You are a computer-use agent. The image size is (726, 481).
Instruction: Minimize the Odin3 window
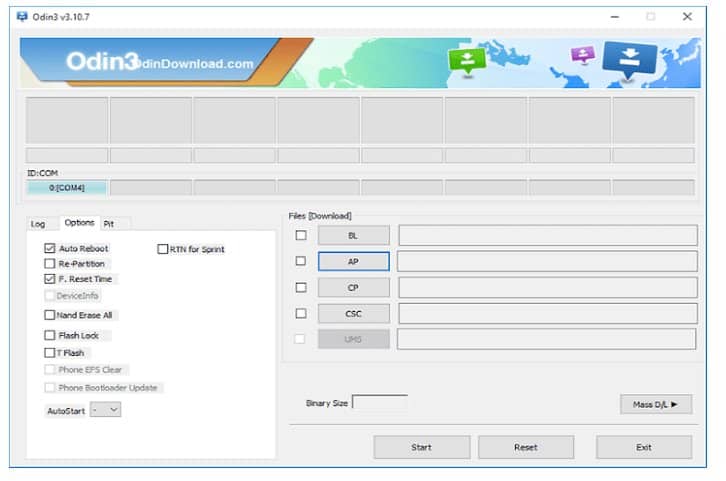615,17
